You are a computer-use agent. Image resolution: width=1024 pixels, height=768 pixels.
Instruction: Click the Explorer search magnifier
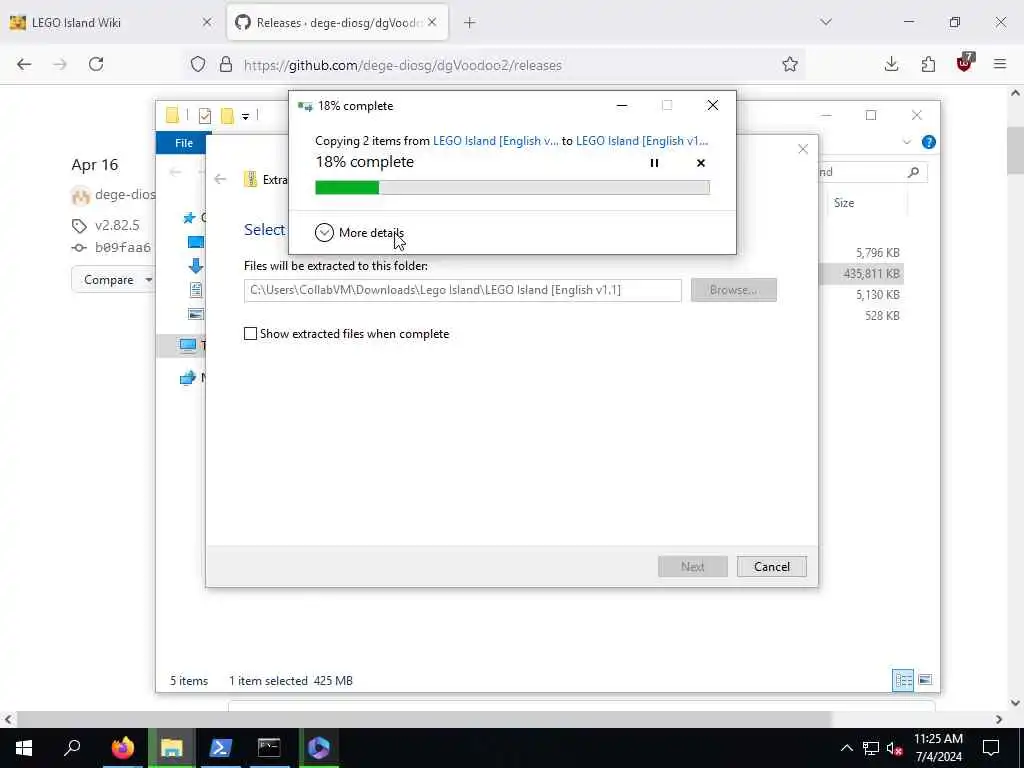tap(913, 172)
